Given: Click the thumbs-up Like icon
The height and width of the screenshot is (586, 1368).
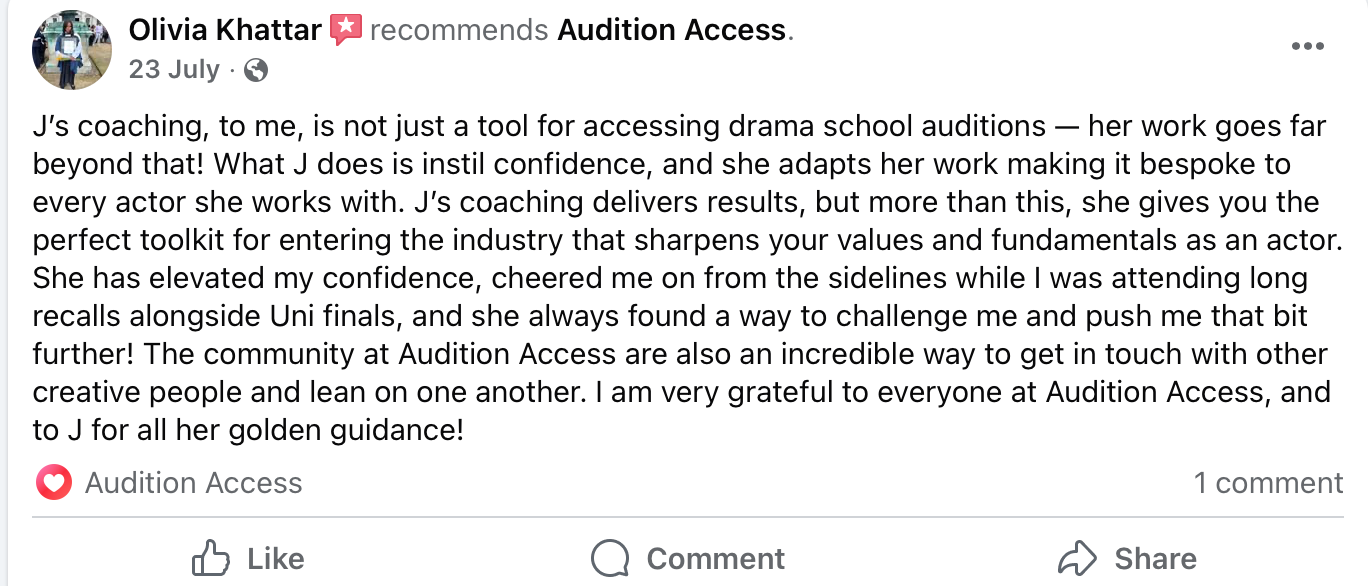Looking at the screenshot, I should click(210, 558).
